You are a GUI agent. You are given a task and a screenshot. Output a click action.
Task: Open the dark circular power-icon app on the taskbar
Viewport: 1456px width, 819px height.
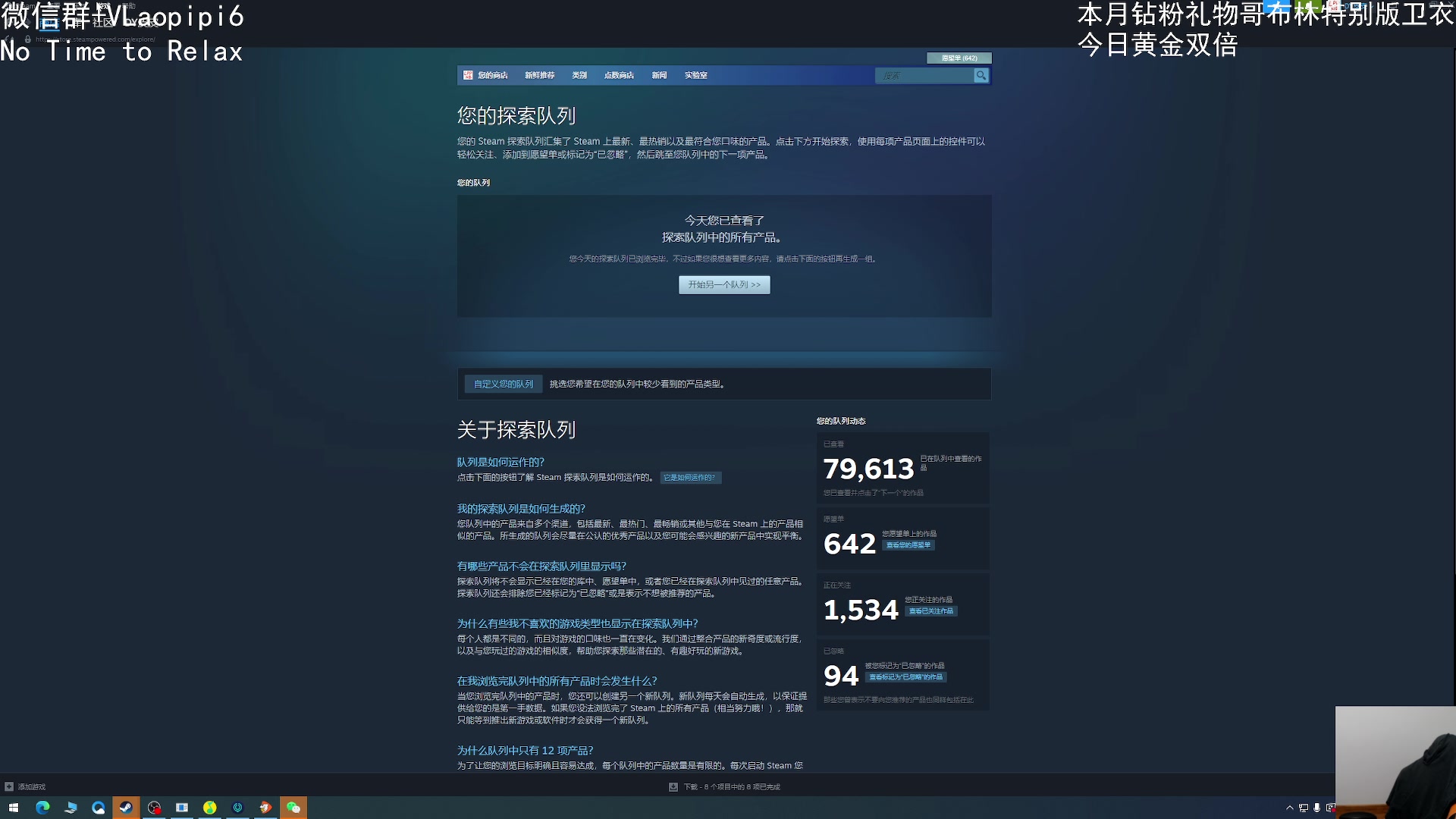(237, 808)
